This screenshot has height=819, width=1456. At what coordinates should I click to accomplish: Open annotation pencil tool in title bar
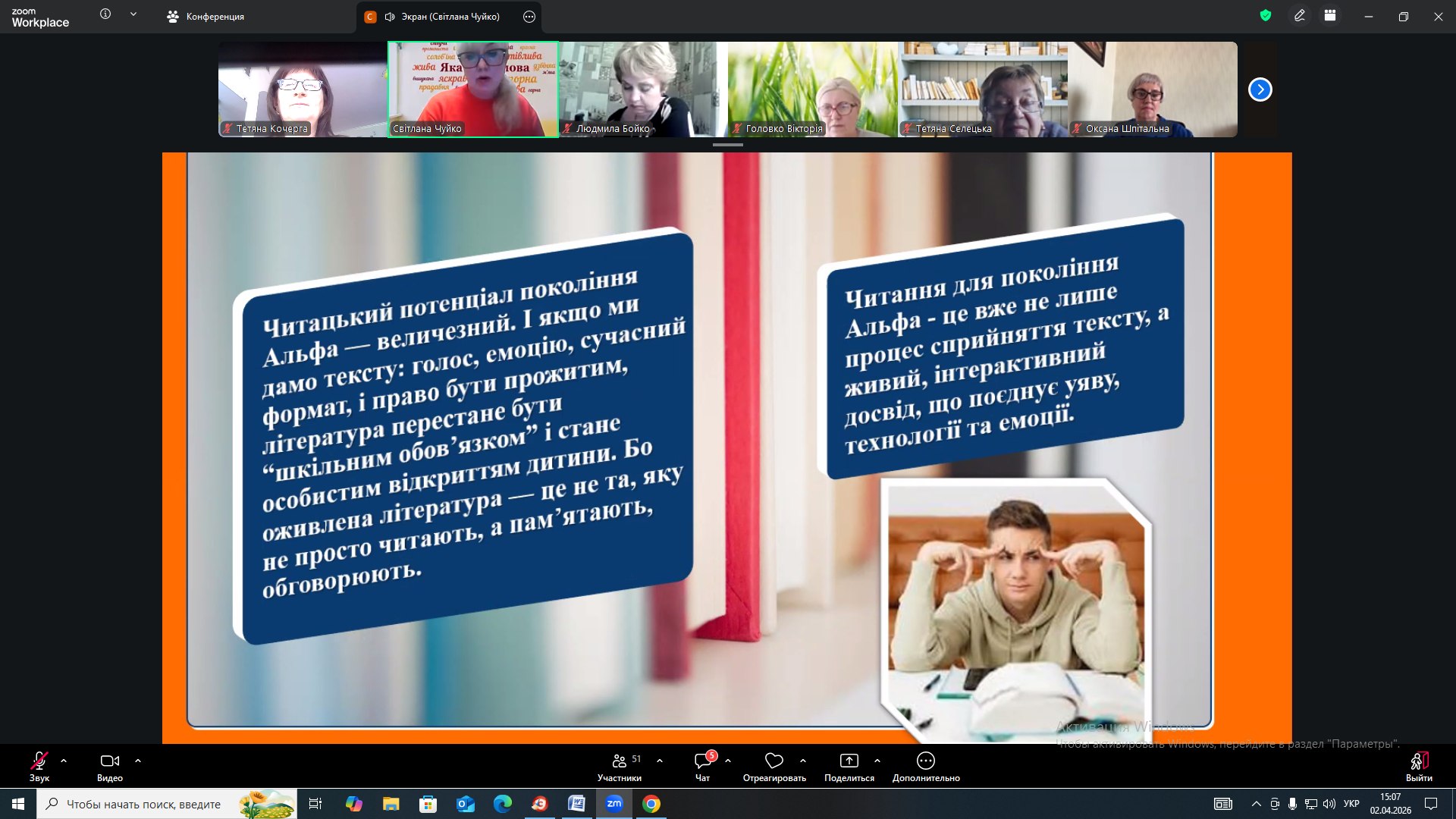tap(1299, 15)
